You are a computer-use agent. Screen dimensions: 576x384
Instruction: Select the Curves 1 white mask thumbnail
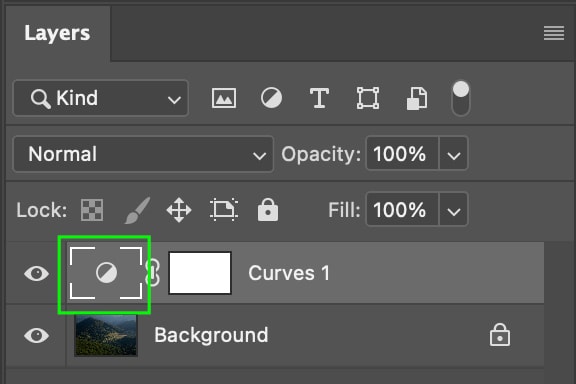coord(200,273)
